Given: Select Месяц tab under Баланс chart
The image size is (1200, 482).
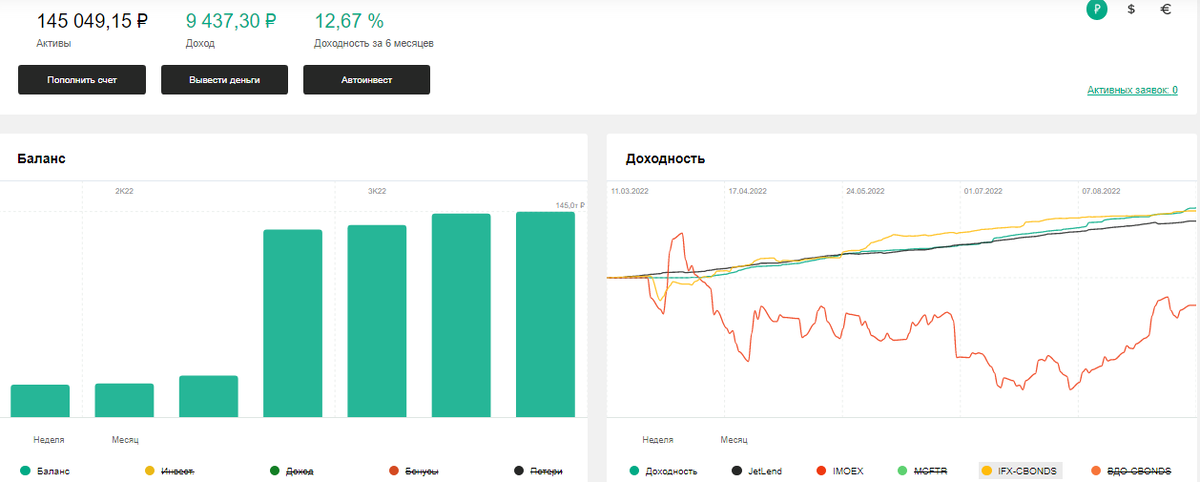Looking at the screenshot, I should [x=125, y=439].
